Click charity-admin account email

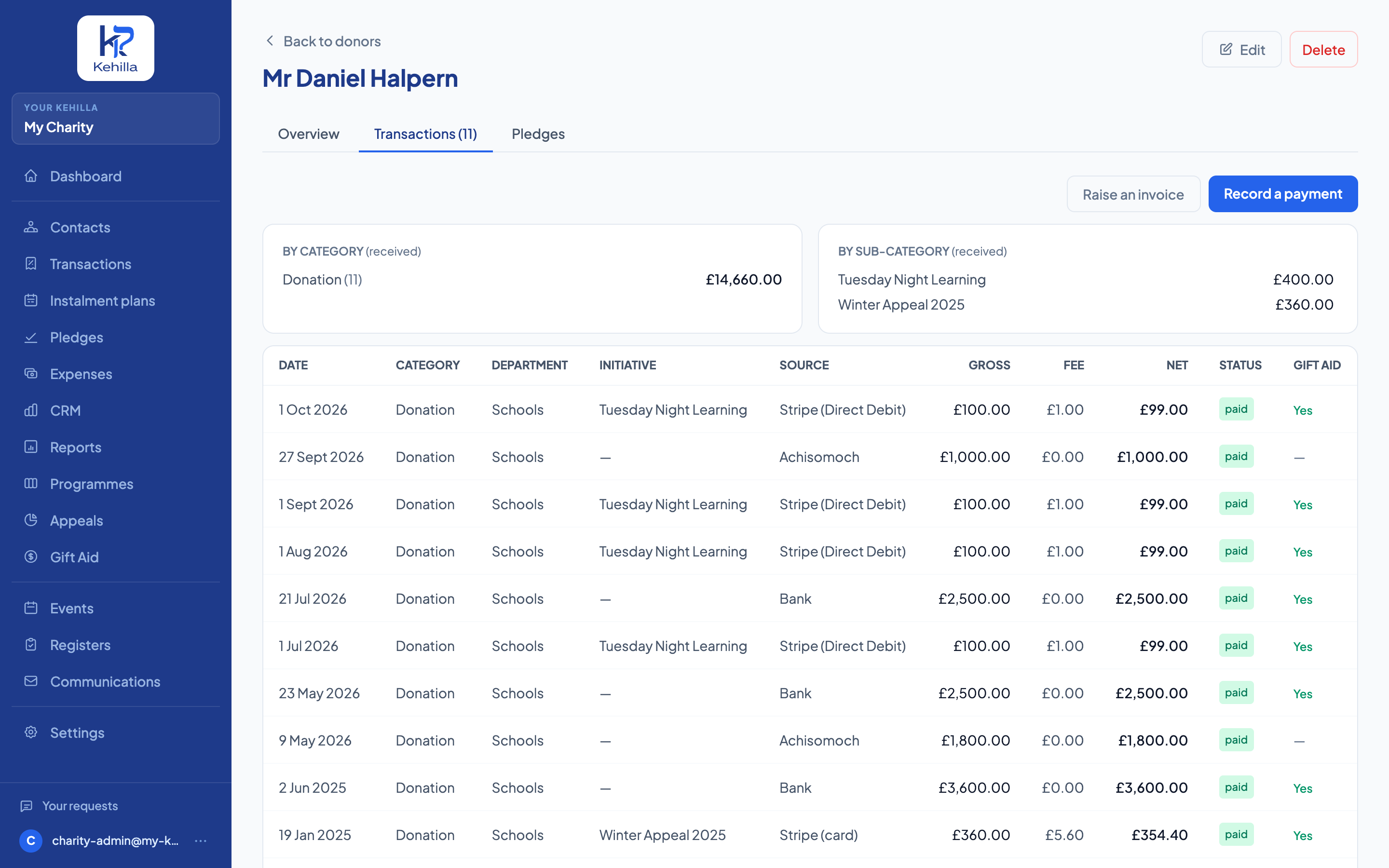tap(115, 841)
